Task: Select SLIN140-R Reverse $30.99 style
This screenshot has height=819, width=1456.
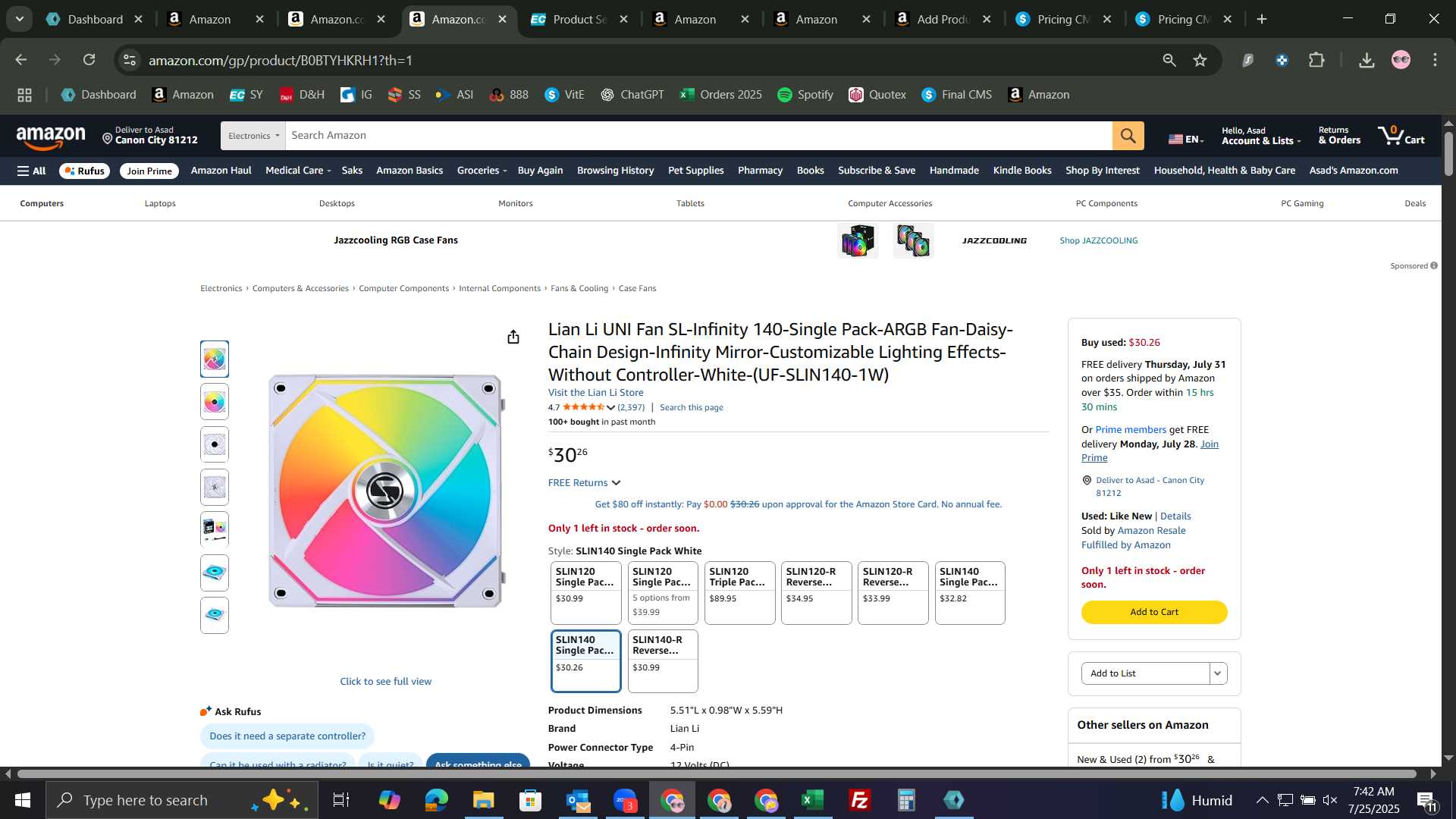Action: pos(663,661)
